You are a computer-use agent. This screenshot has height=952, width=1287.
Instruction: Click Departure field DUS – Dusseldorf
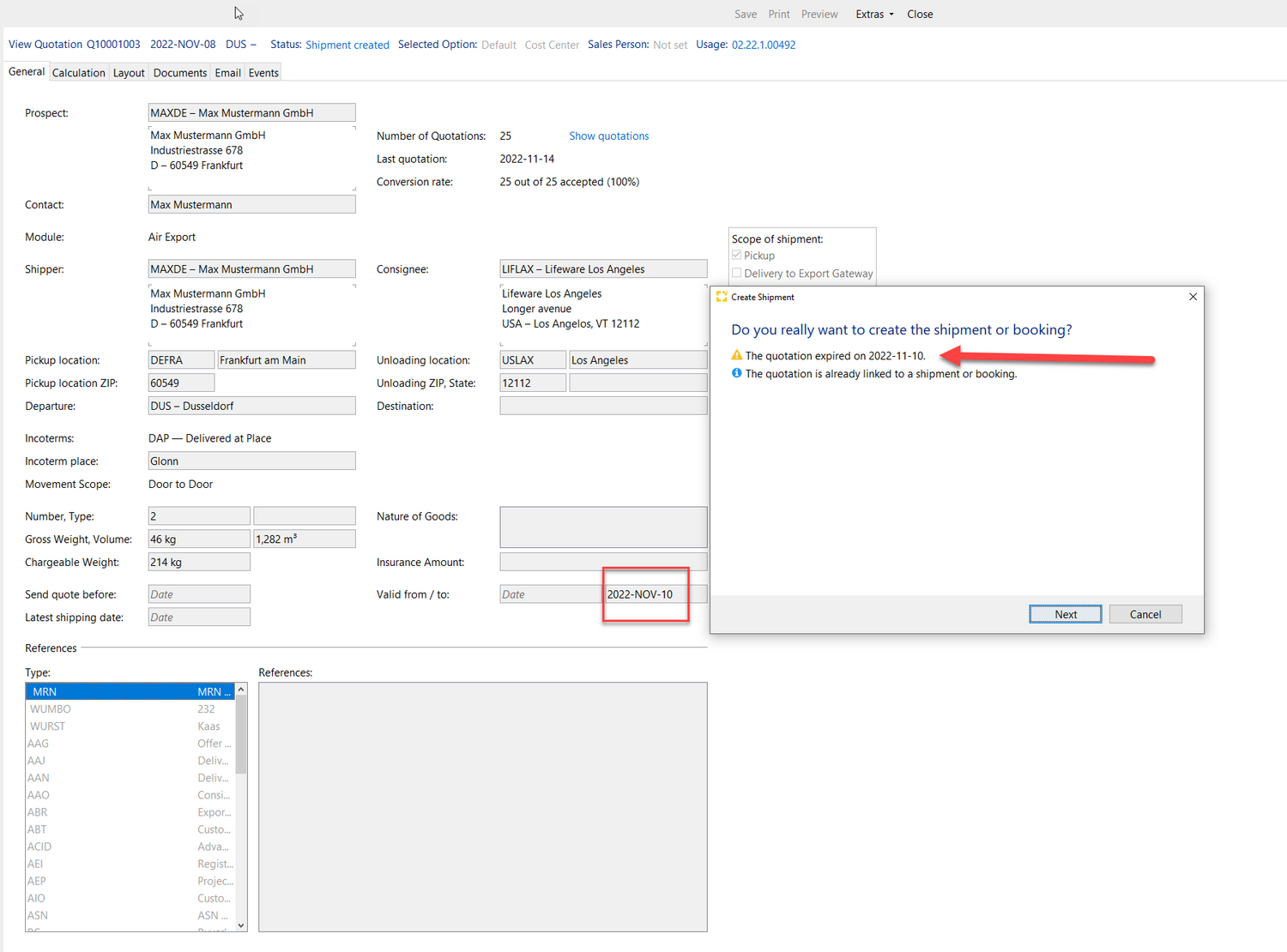click(x=252, y=406)
